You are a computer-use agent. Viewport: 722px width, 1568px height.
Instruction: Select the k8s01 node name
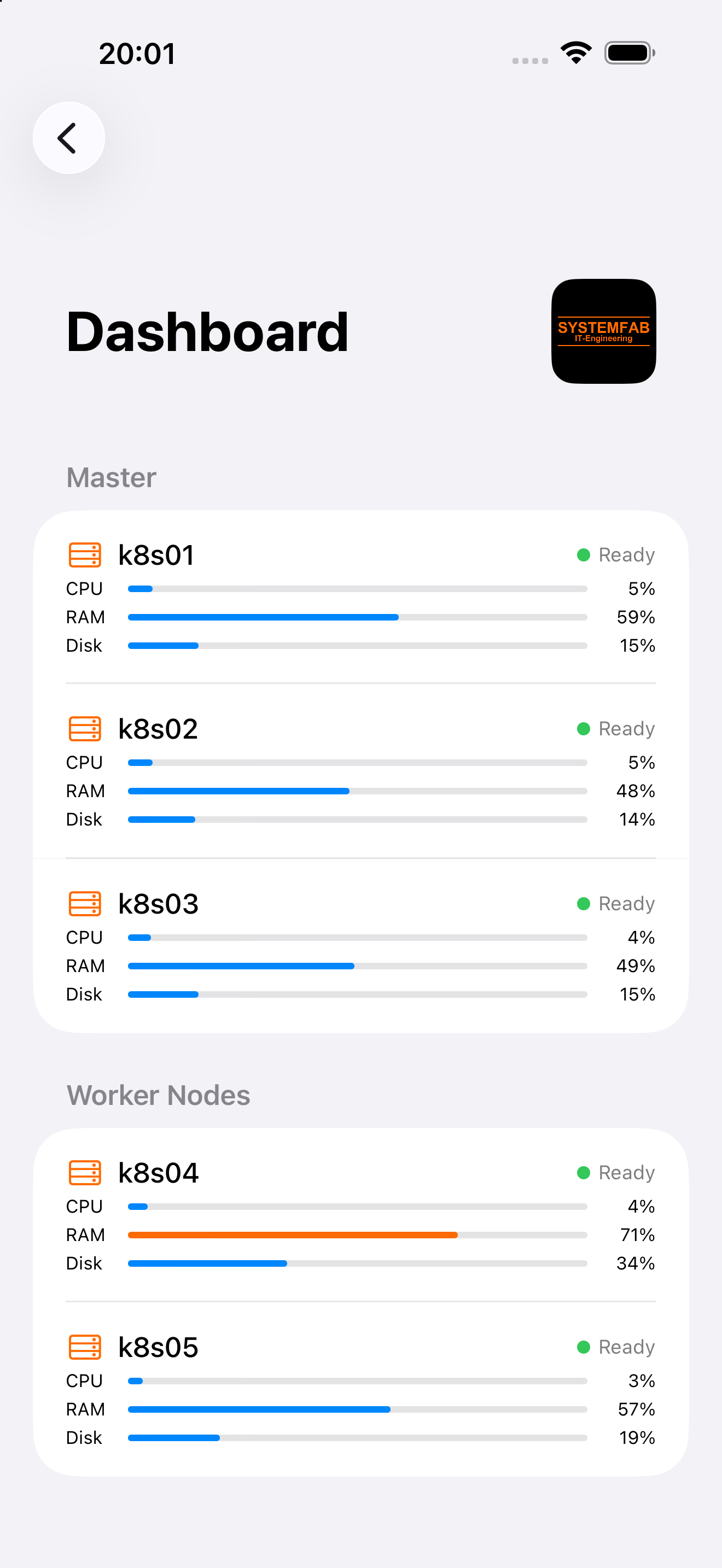156,555
